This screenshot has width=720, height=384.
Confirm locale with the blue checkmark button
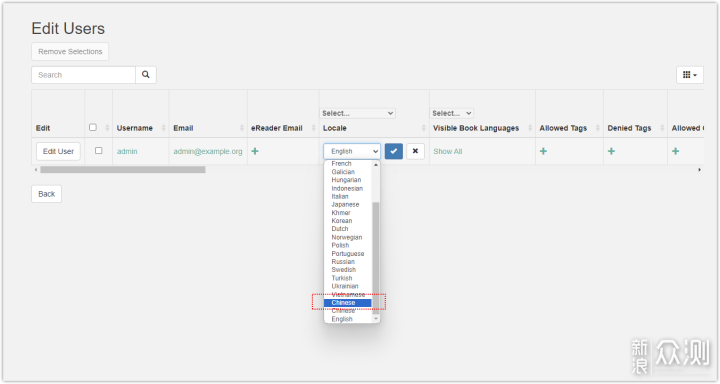[394, 151]
